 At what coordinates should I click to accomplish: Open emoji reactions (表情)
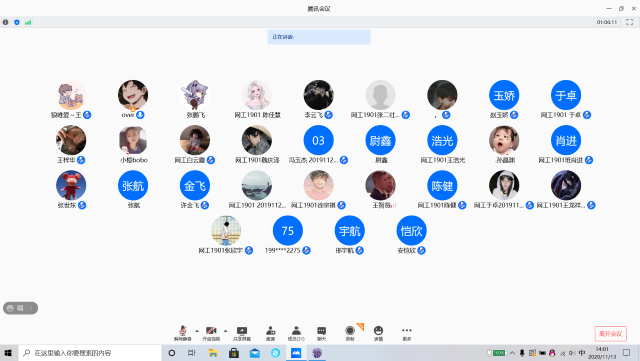tap(378, 333)
